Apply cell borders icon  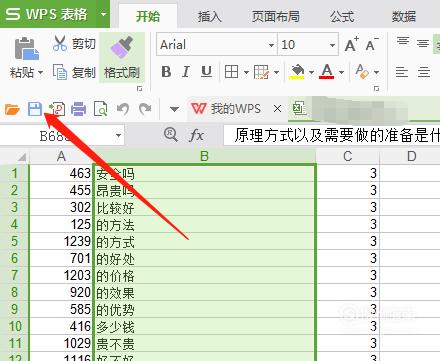pos(231,72)
